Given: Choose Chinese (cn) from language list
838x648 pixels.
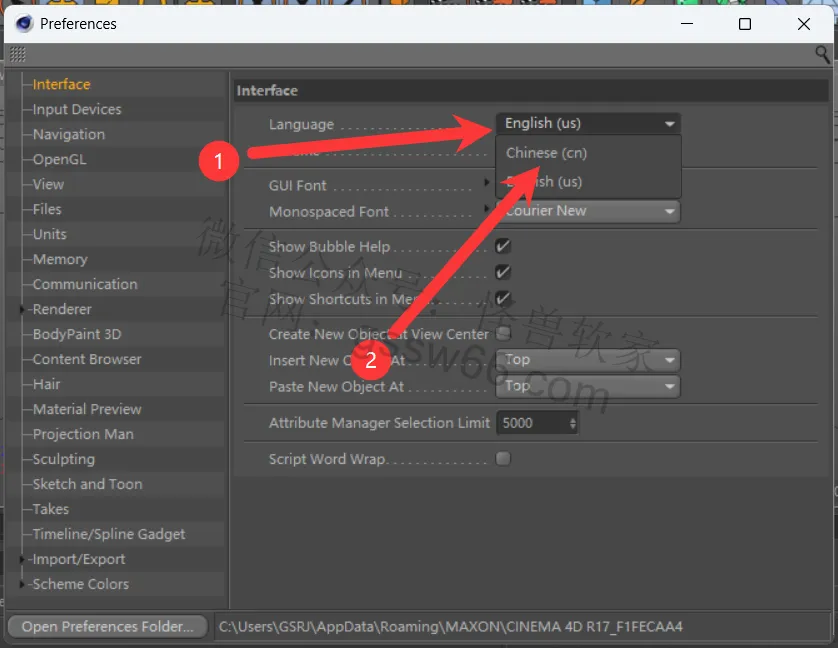Looking at the screenshot, I should [x=546, y=153].
